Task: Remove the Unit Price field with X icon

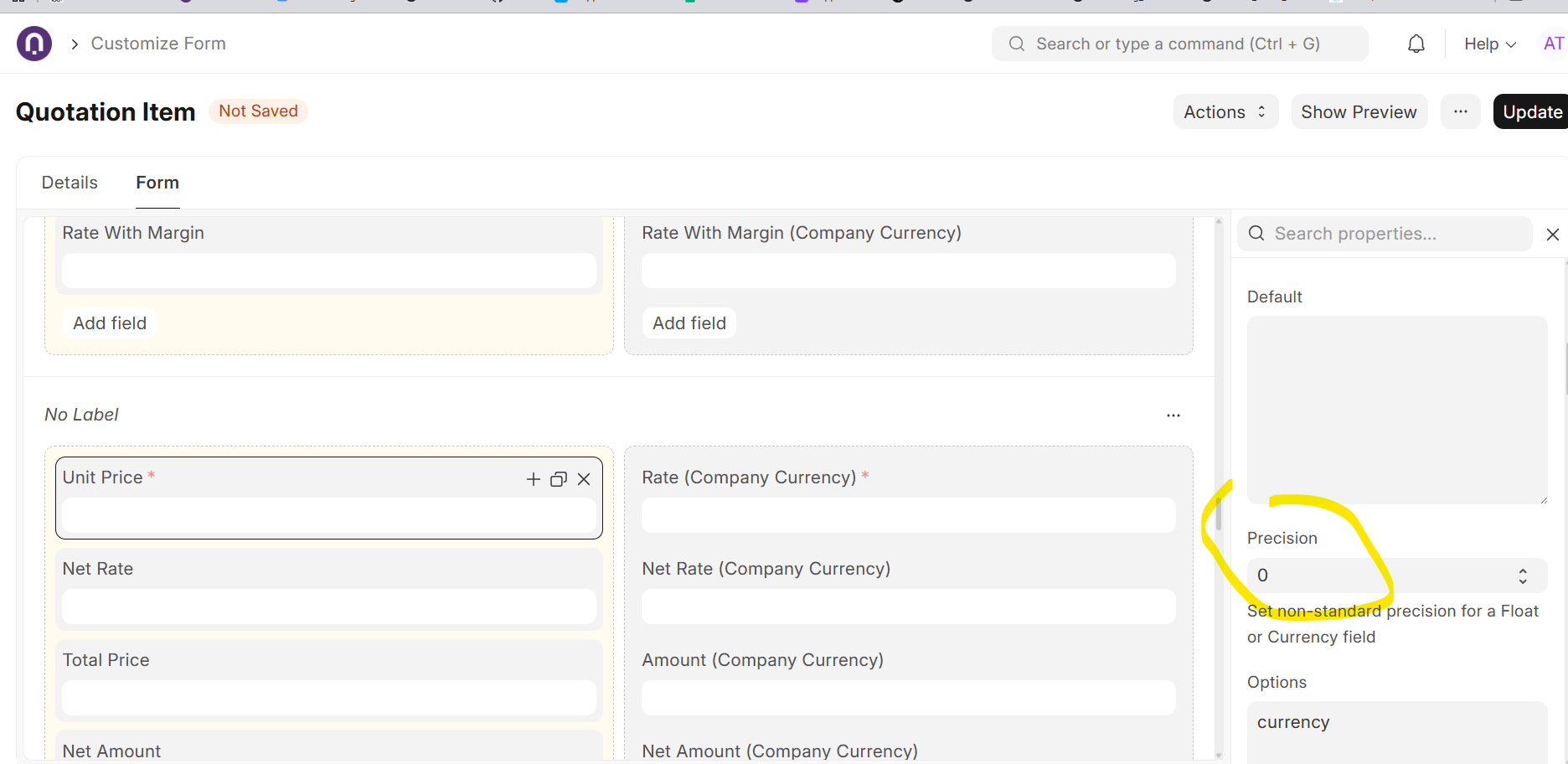Action: click(584, 479)
